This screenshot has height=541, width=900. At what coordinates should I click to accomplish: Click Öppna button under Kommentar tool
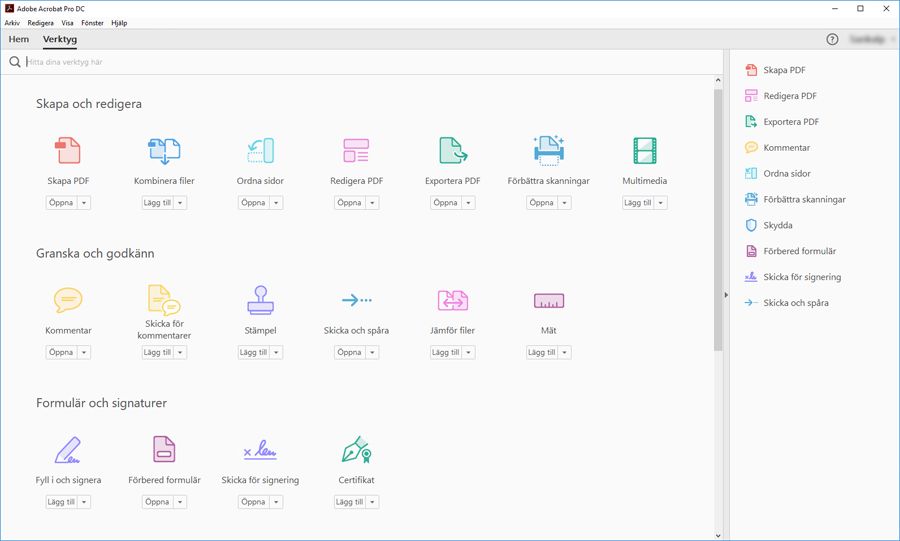click(x=61, y=352)
